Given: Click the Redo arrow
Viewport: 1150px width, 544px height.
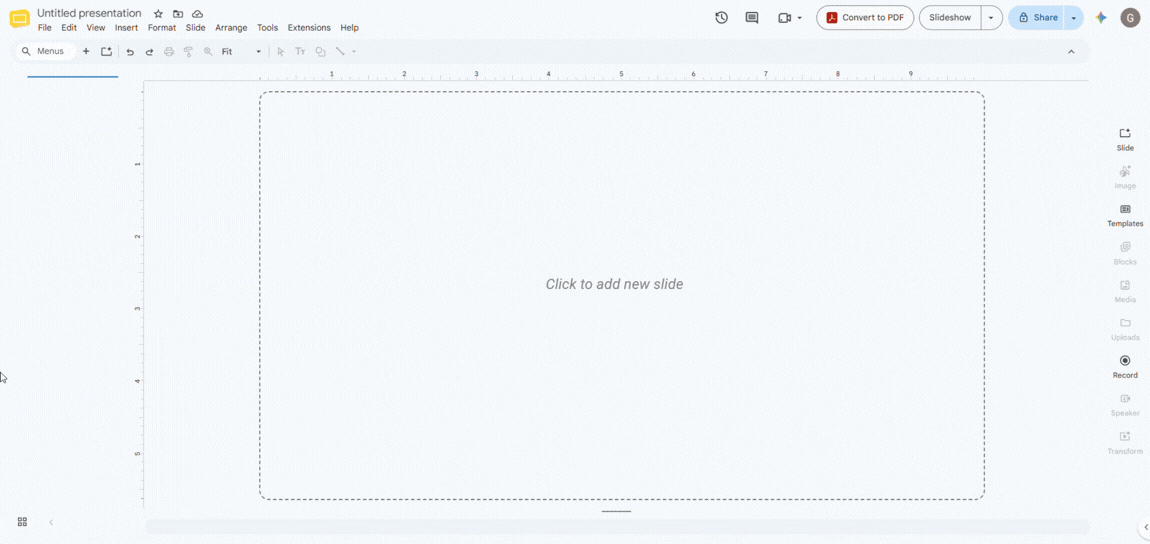Looking at the screenshot, I should coord(150,52).
